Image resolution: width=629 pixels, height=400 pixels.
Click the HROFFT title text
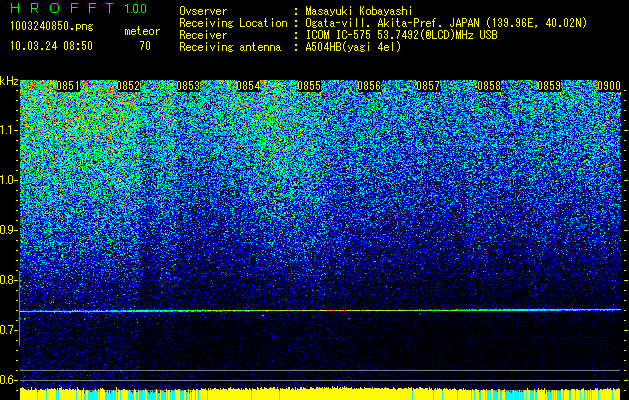(62, 8)
